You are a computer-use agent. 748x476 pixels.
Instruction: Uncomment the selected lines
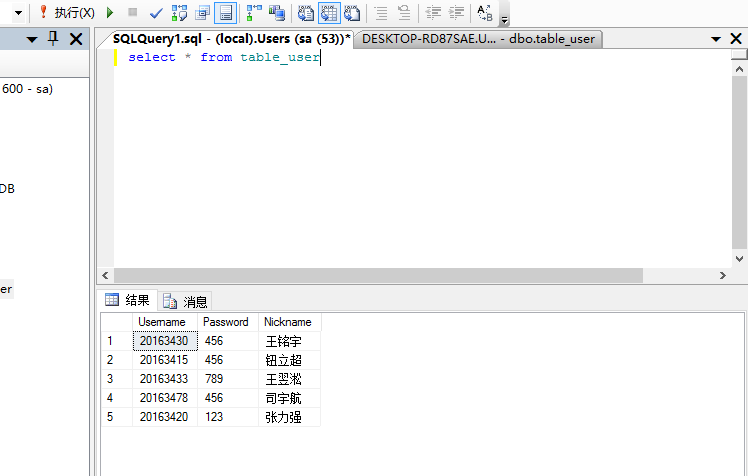(x=404, y=13)
